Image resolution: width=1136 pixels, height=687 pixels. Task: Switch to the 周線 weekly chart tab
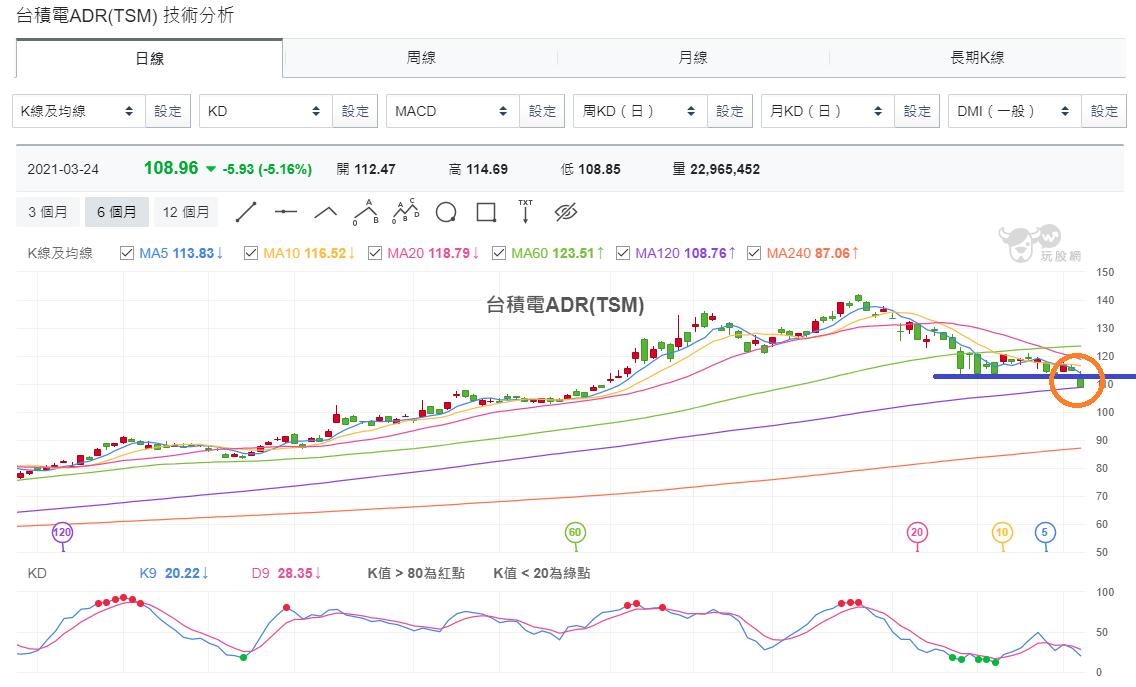tap(421, 58)
